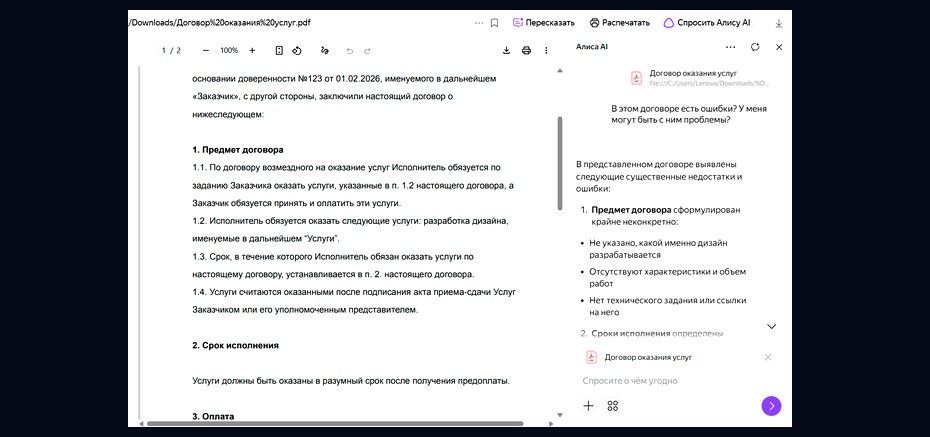Expand the truncated Алиса answer chevron
The width and height of the screenshot is (930, 437).
pos(772,326)
